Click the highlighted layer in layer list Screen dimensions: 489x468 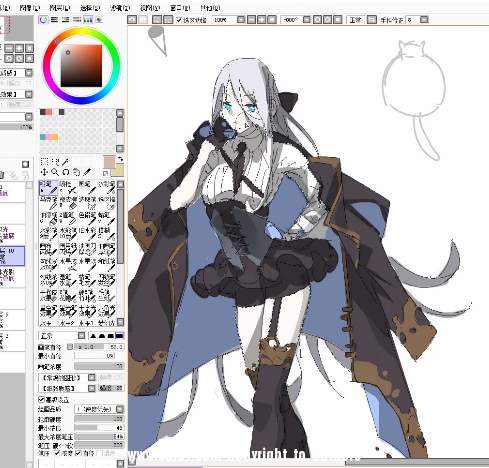[x=12, y=256]
